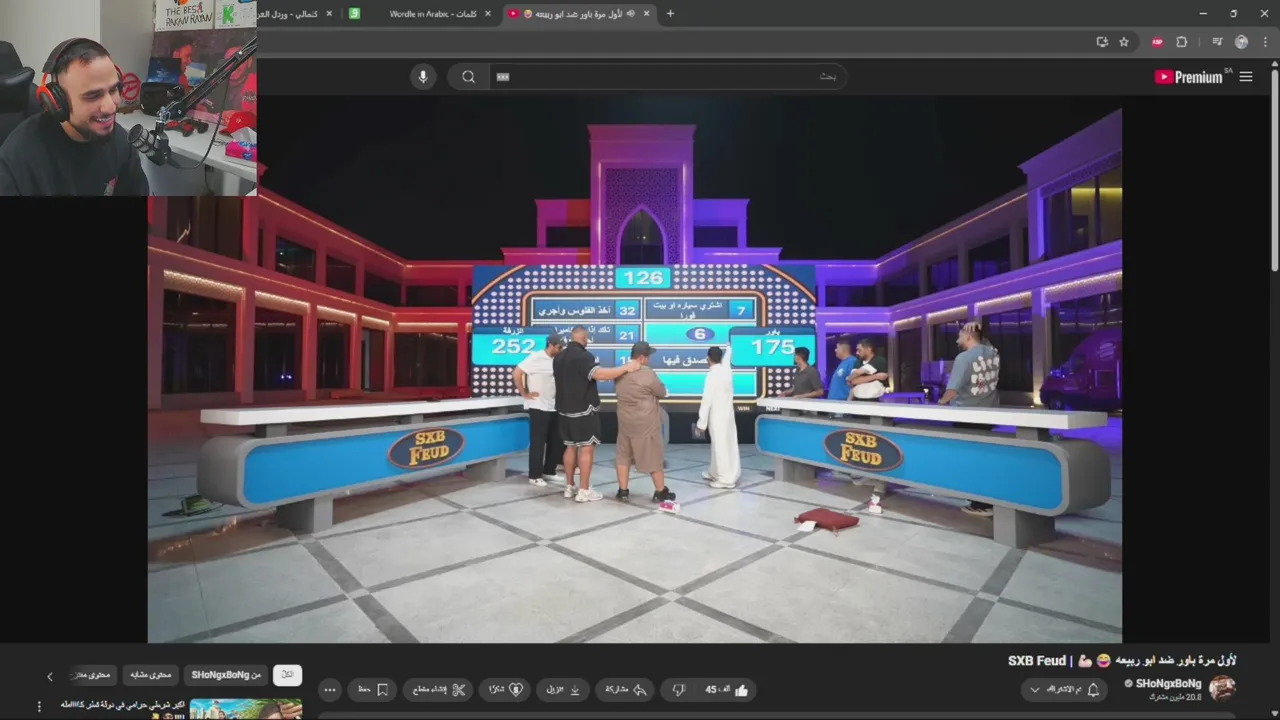Open Chrome media controls icon
Image resolution: width=1280 pixels, height=720 pixels.
coord(1217,42)
